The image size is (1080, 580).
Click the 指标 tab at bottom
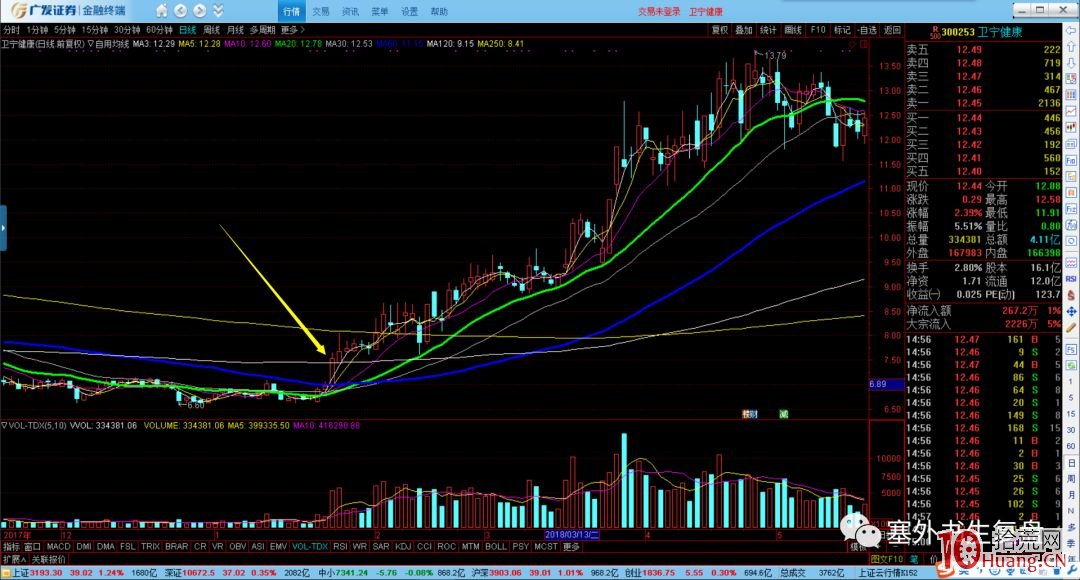[x=12, y=546]
